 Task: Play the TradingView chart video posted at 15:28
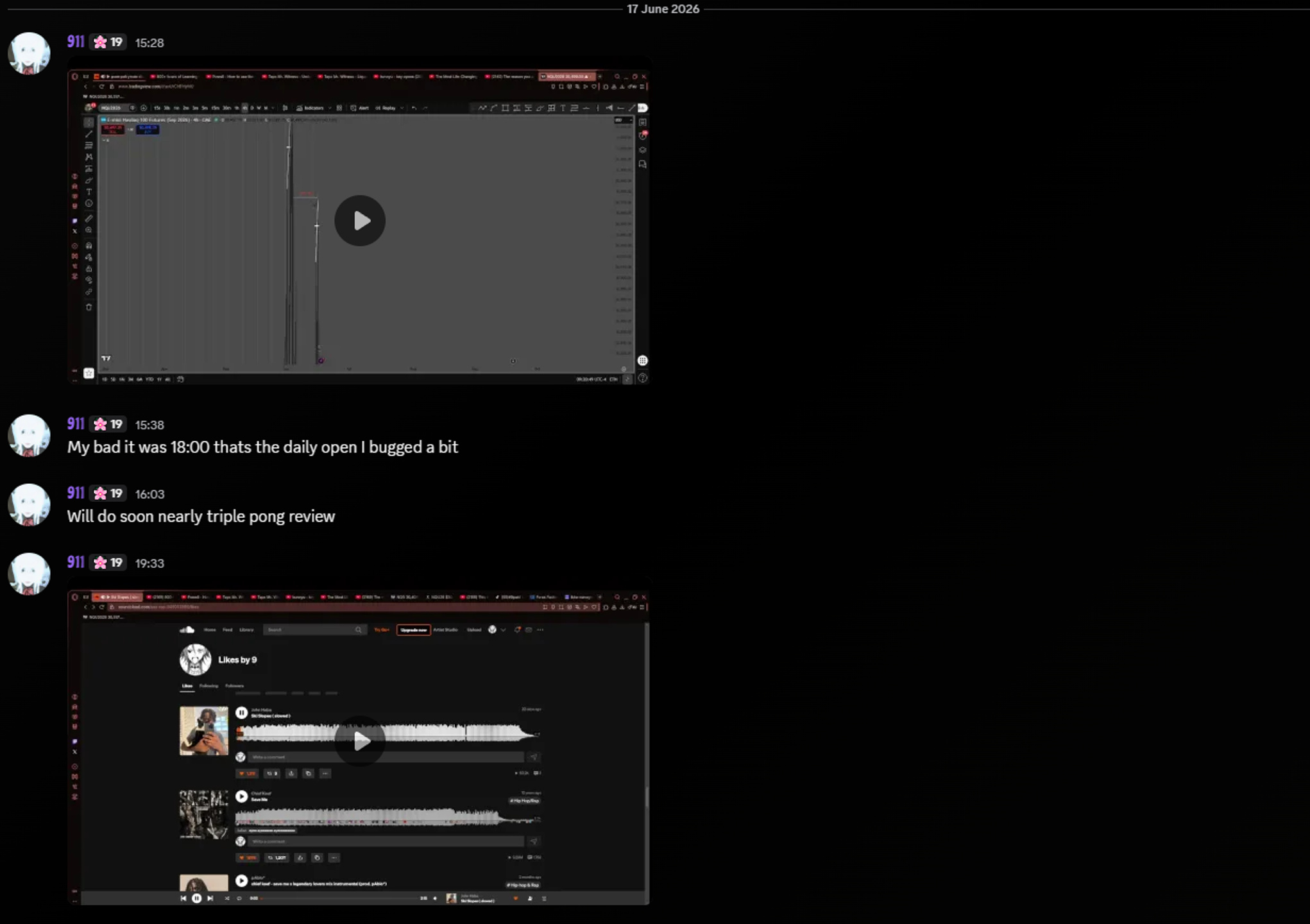click(360, 221)
